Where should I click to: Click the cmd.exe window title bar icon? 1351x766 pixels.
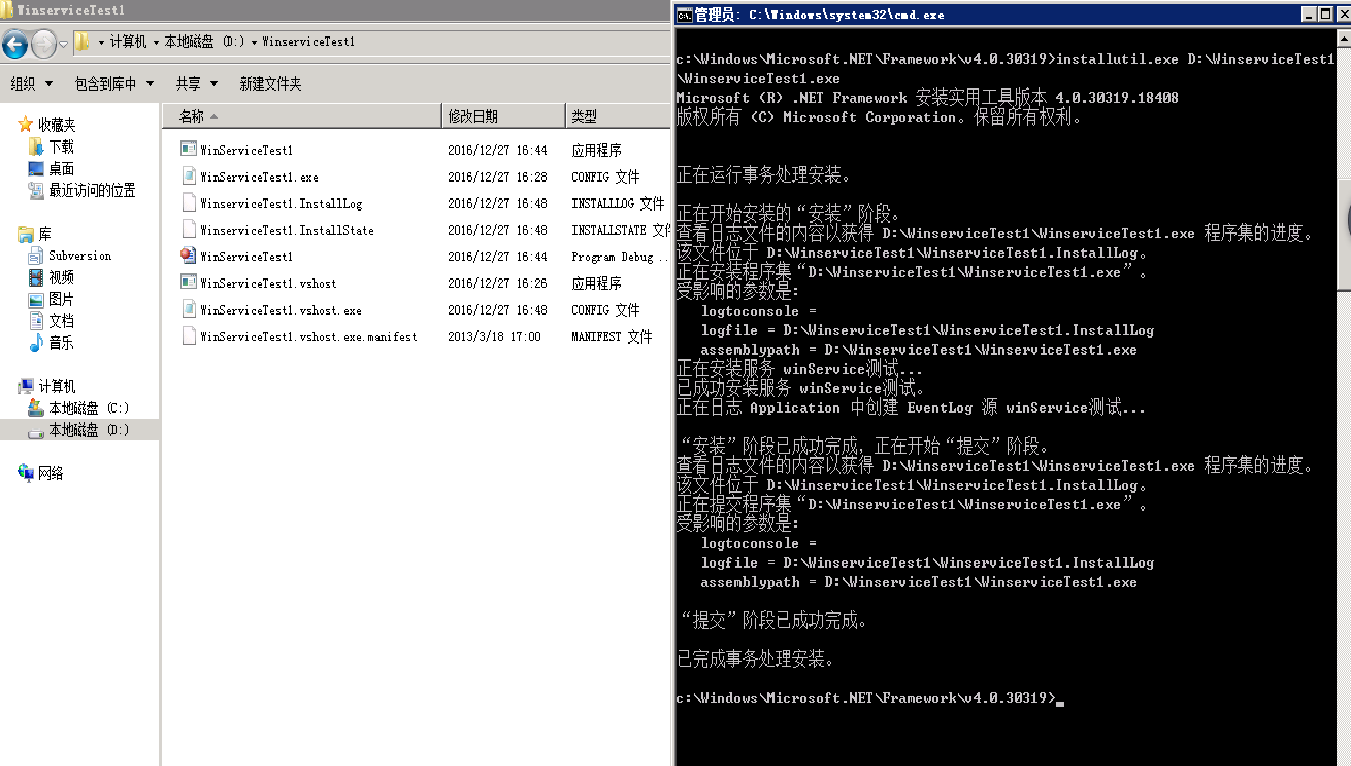pyautogui.click(x=685, y=14)
